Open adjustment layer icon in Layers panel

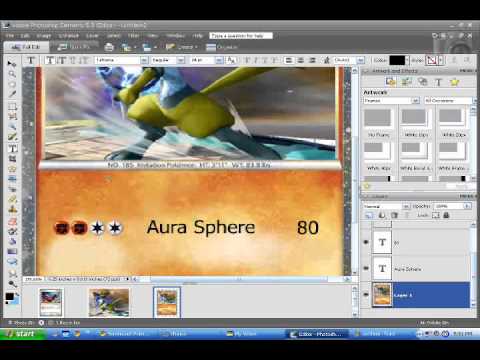(x=382, y=215)
